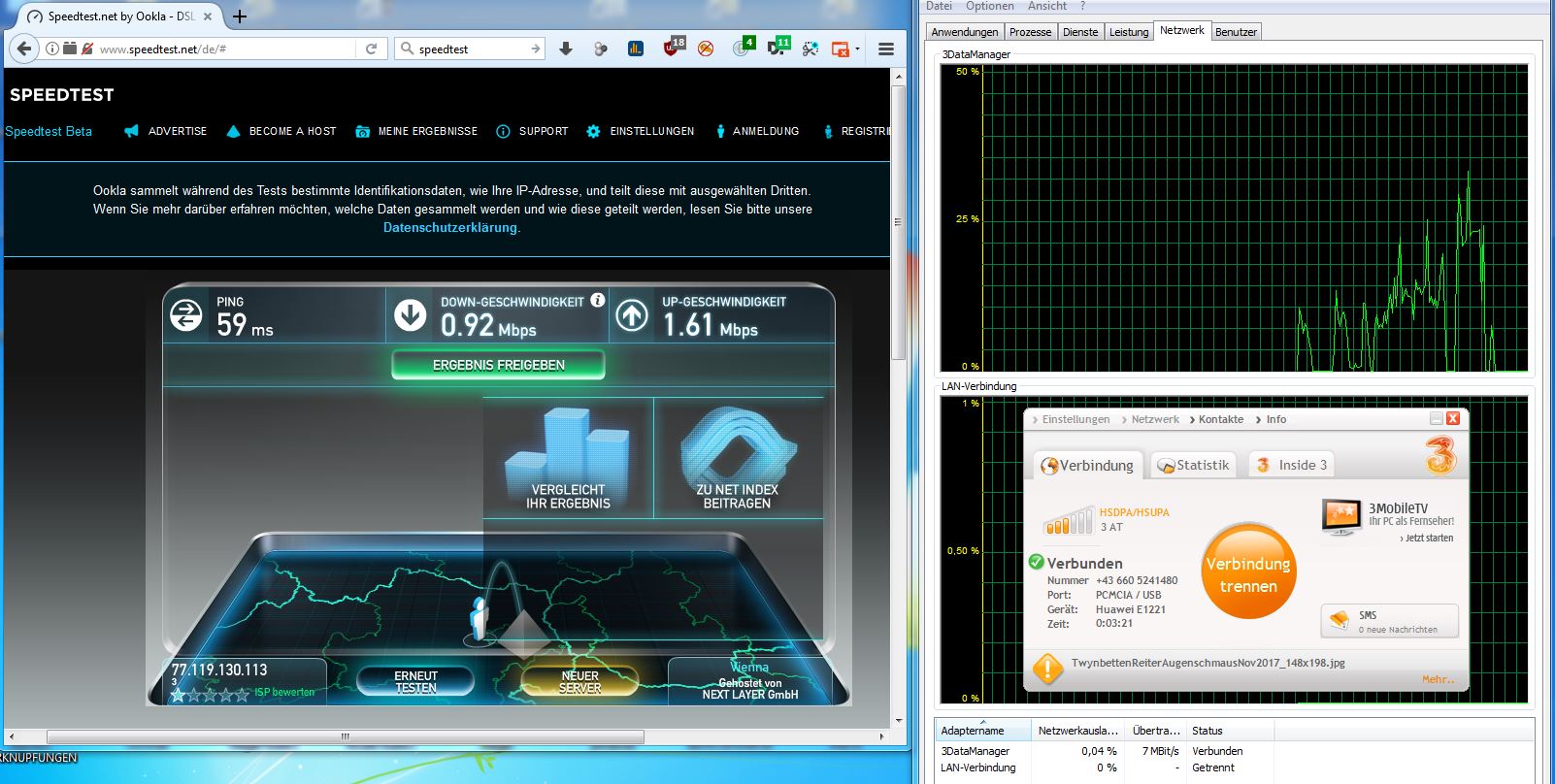The width and height of the screenshot is (1555, 784).
Task: Click Vergleicht Ihr Ergebnis tile
Action: coord(568,457)
